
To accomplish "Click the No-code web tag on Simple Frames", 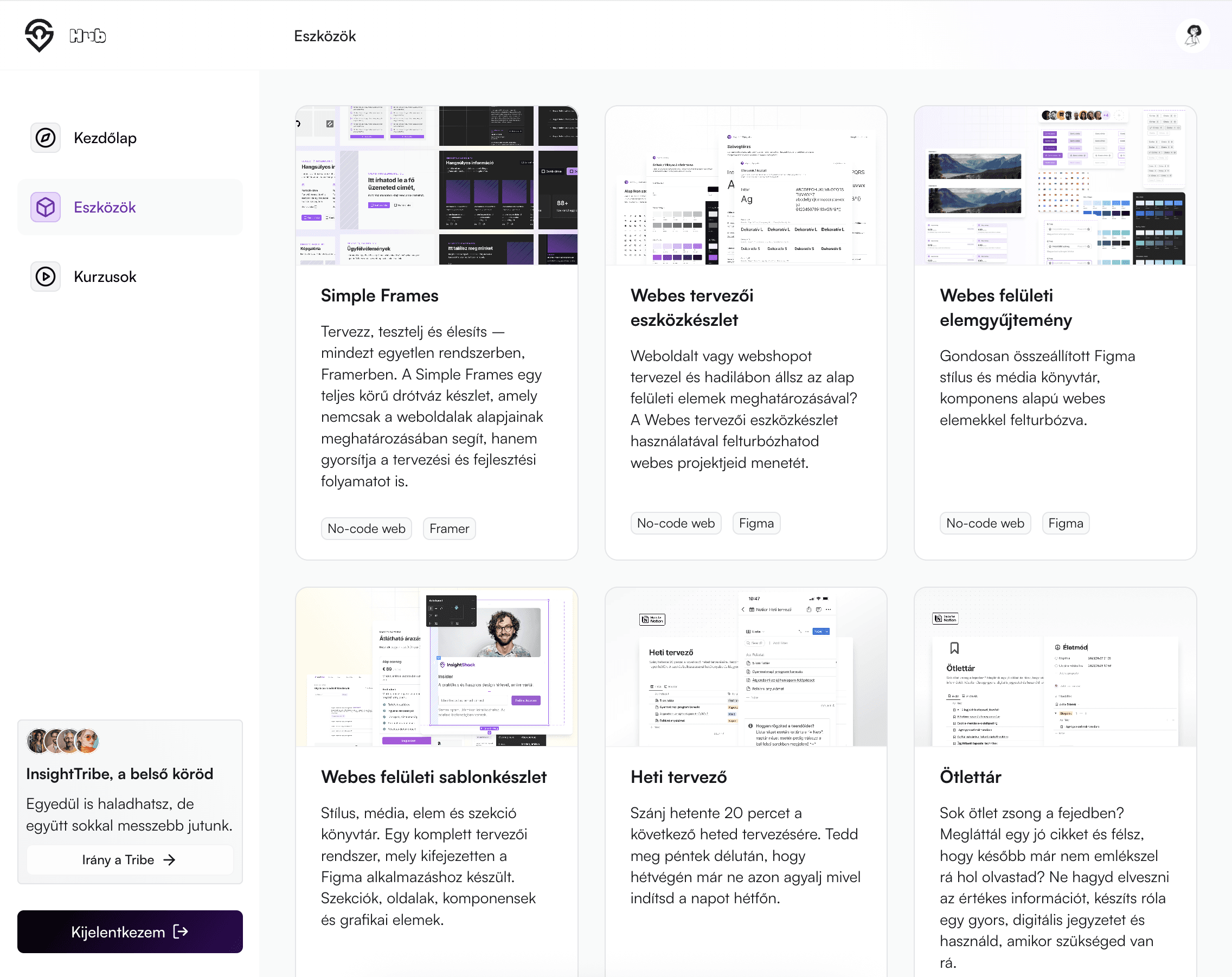I will coord(366,529).
